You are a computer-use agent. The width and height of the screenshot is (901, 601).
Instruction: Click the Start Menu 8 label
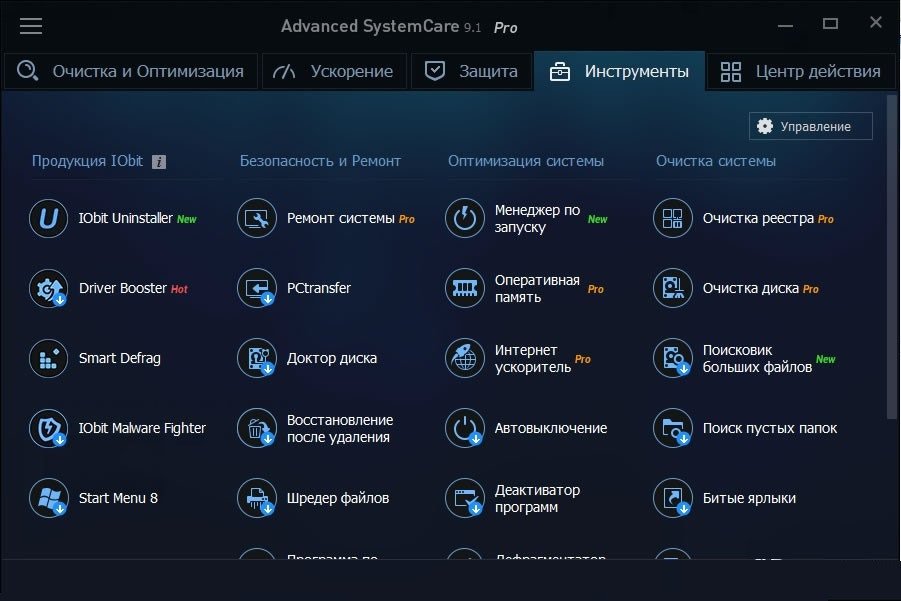coord(118,498)
